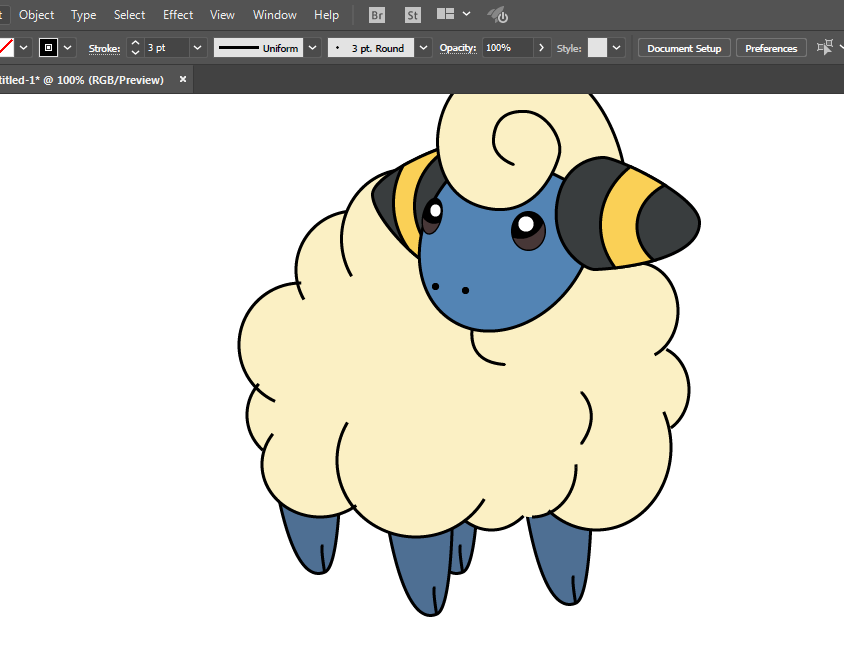Decrease stroke weight with the down arrow
The image size is (844, 657).
coord(135,53)
